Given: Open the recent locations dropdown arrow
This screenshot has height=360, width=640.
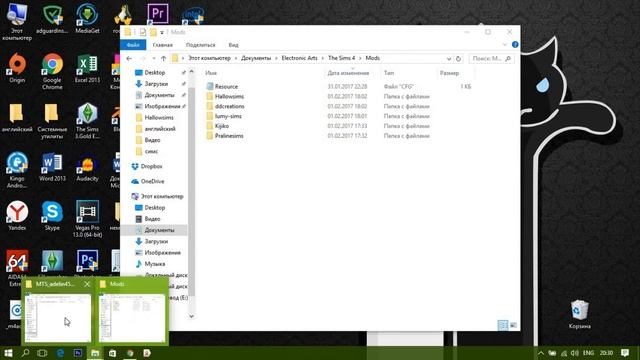Looking at the screenshot, I should pos(154,58).
